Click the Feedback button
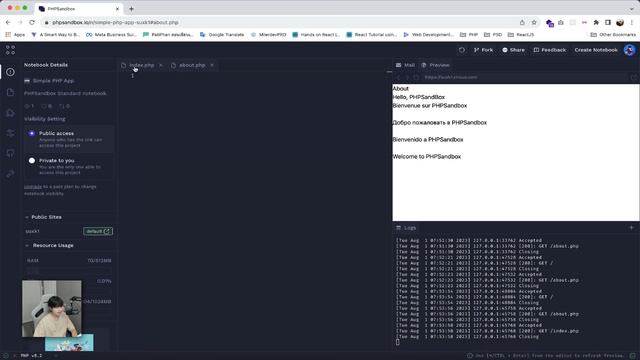Image resolution: width=640 pixels, height=360 pixels. click(550, 50)
